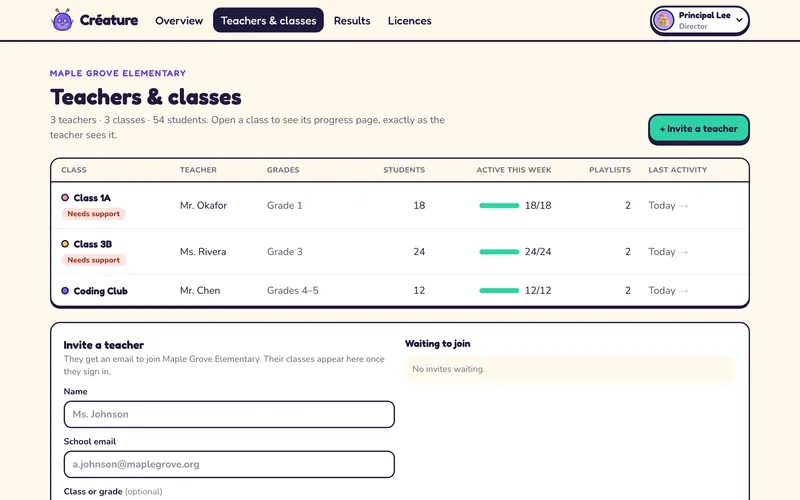
Task: Click the LAST ACTIVITY column header
Action: tap(678, 170)
